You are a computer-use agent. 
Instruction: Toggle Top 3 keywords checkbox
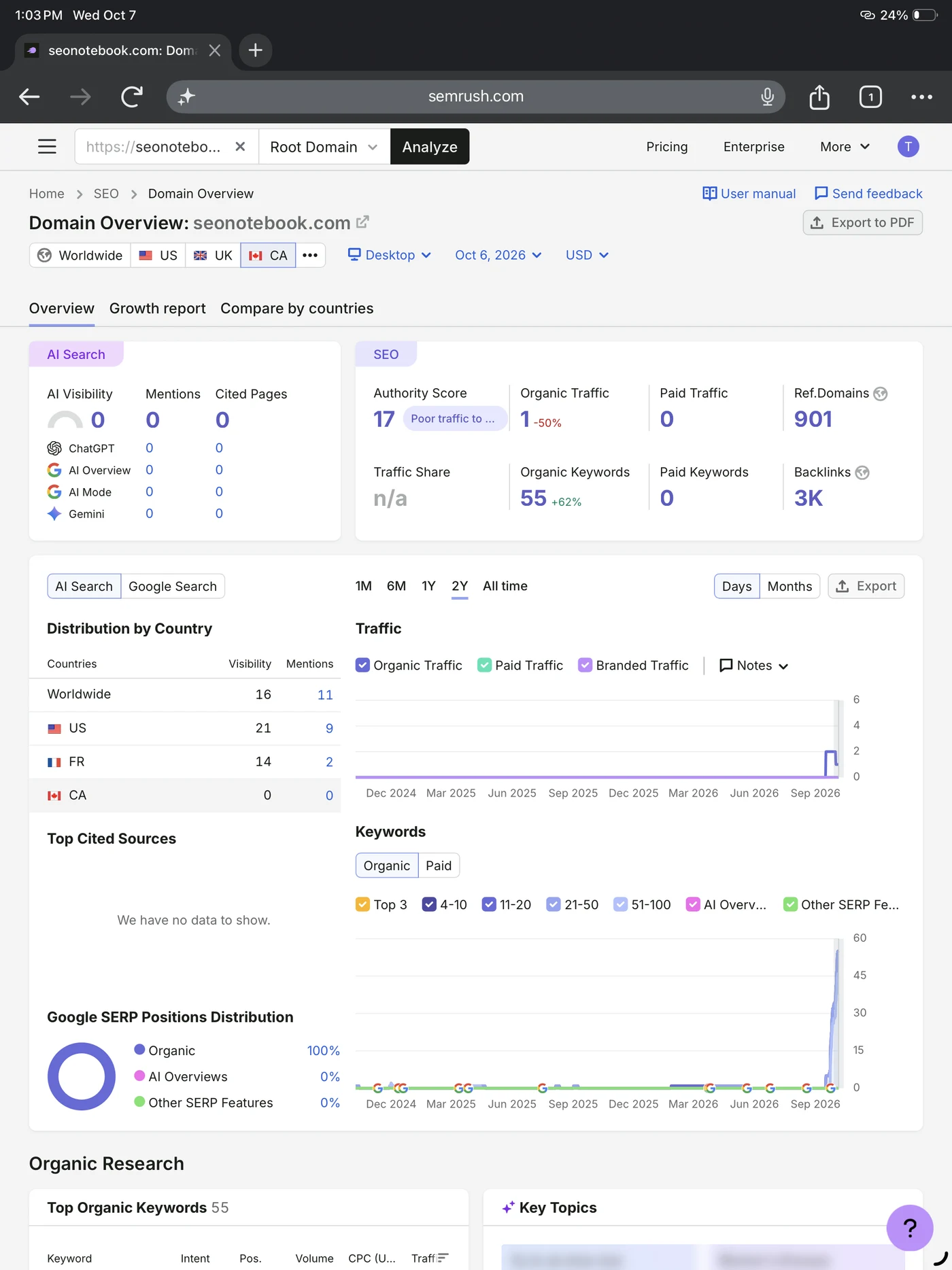tap(362, 904)
